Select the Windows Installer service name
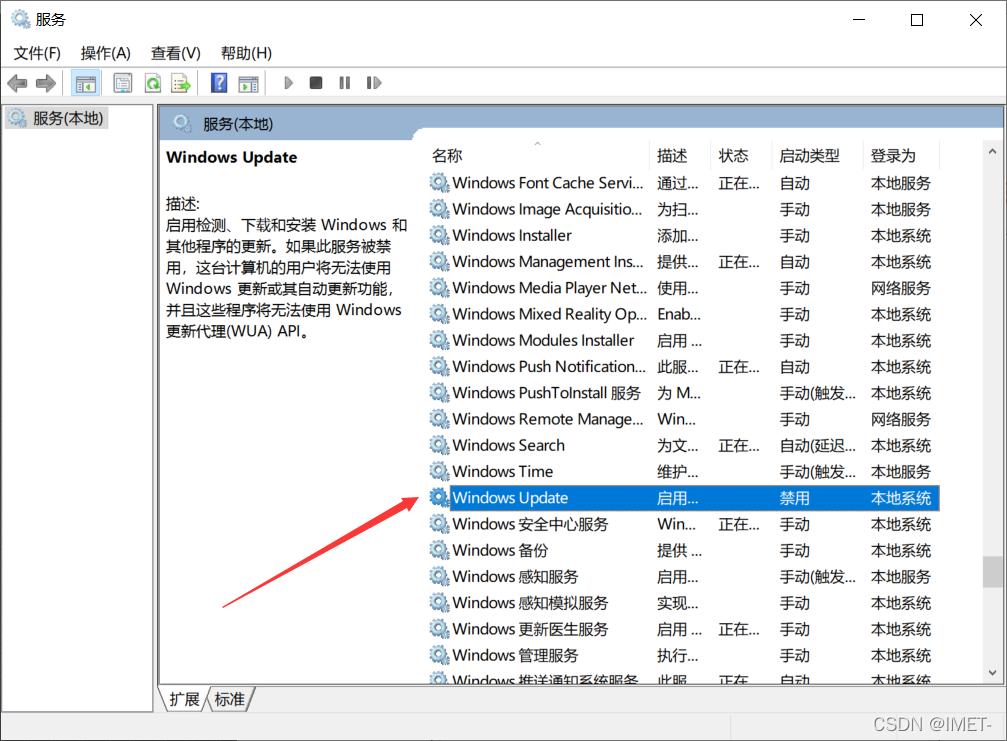Image resolution: width=1007 pixels, height=741 pixels. (512, 235)
